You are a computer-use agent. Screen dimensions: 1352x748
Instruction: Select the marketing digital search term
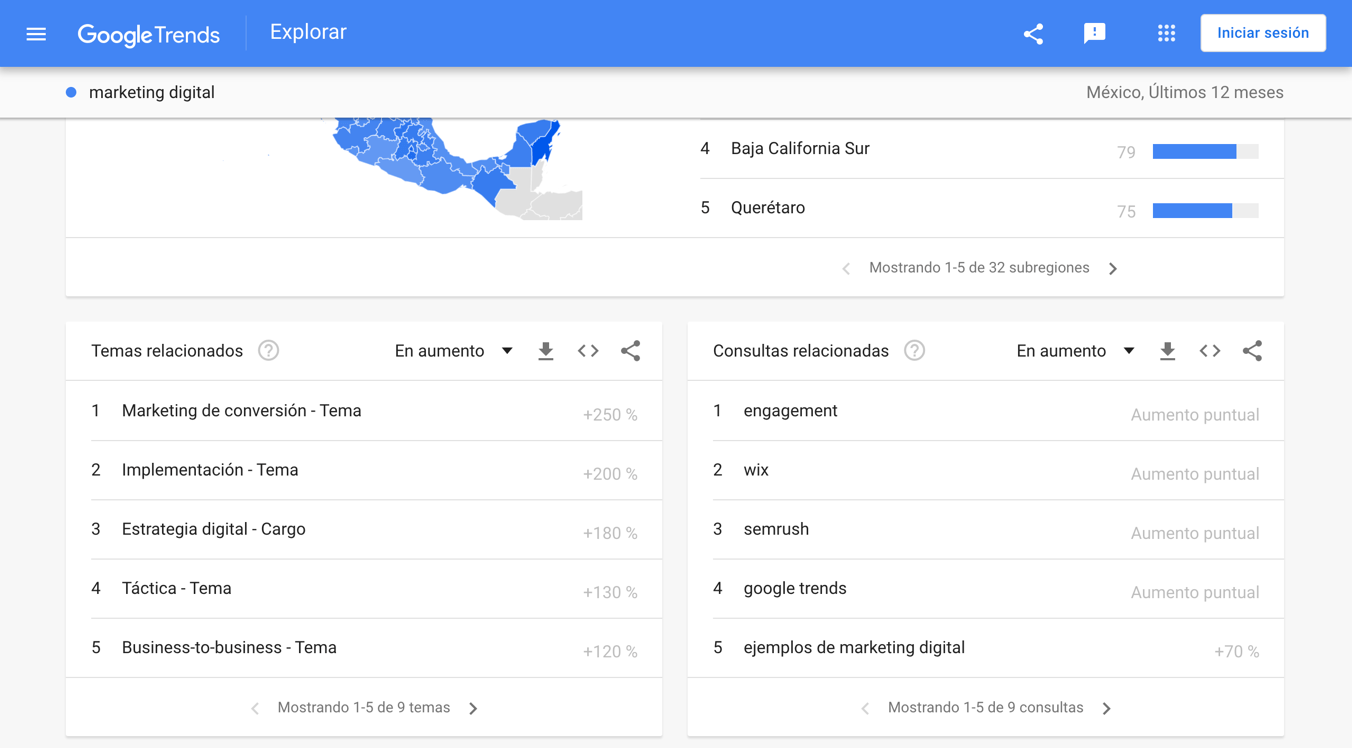point(152,92)
